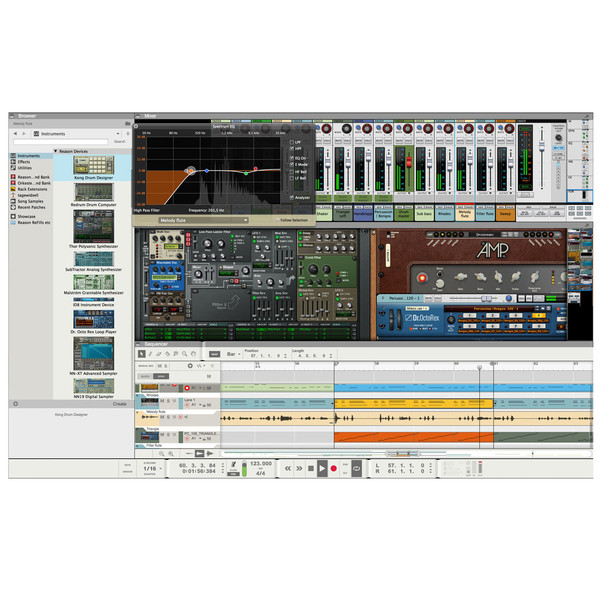Go back in the Browser navigation

[15, 134]
